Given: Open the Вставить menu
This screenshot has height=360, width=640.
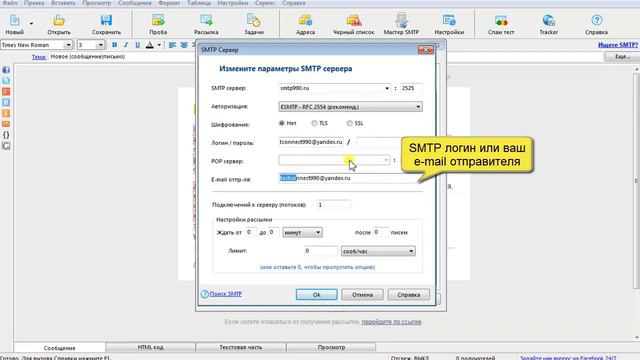Looking at the screenshot, I should (x=63, y=3).
